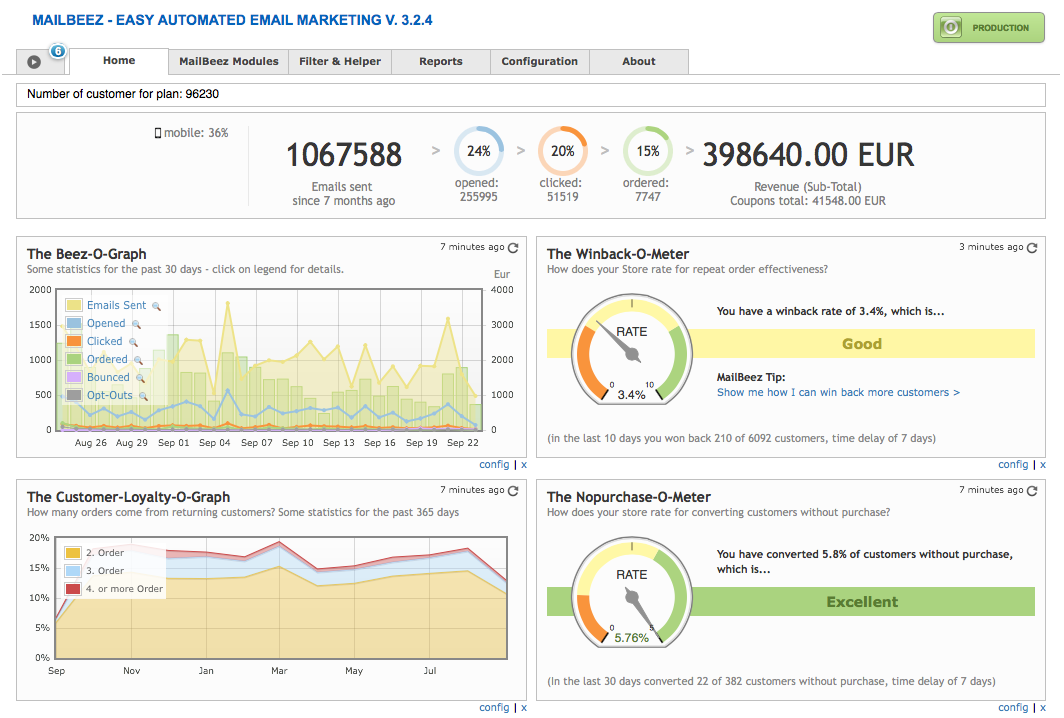Click the 1067588 emails sent figure
The height and width of the screenshot is (718, 1064).
[344, 155]
